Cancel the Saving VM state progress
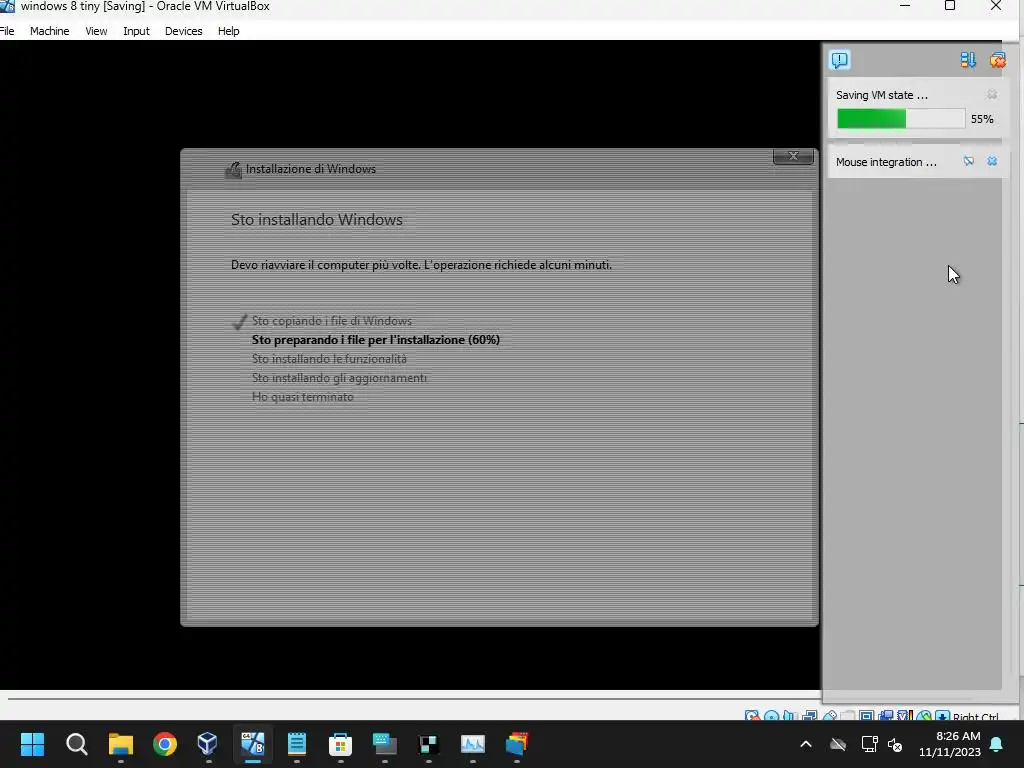This screenshot has height=768, width=1024. pos(992,95)
